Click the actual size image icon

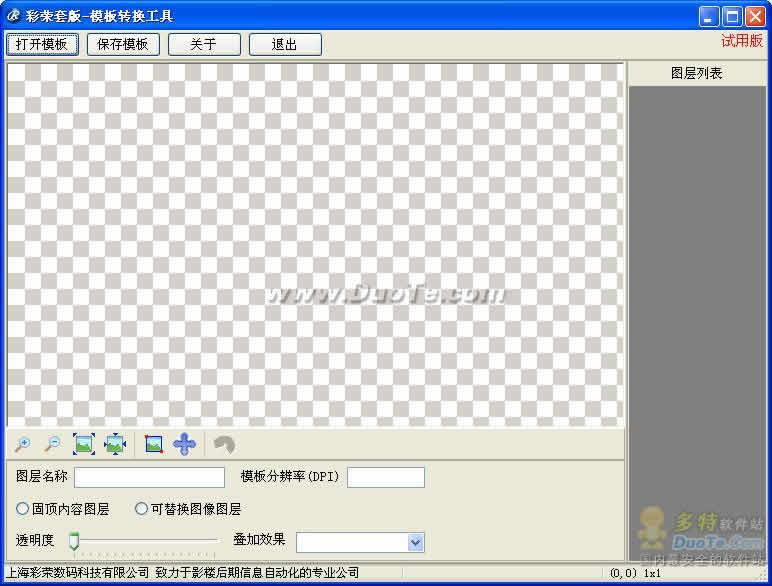[115, 444]
